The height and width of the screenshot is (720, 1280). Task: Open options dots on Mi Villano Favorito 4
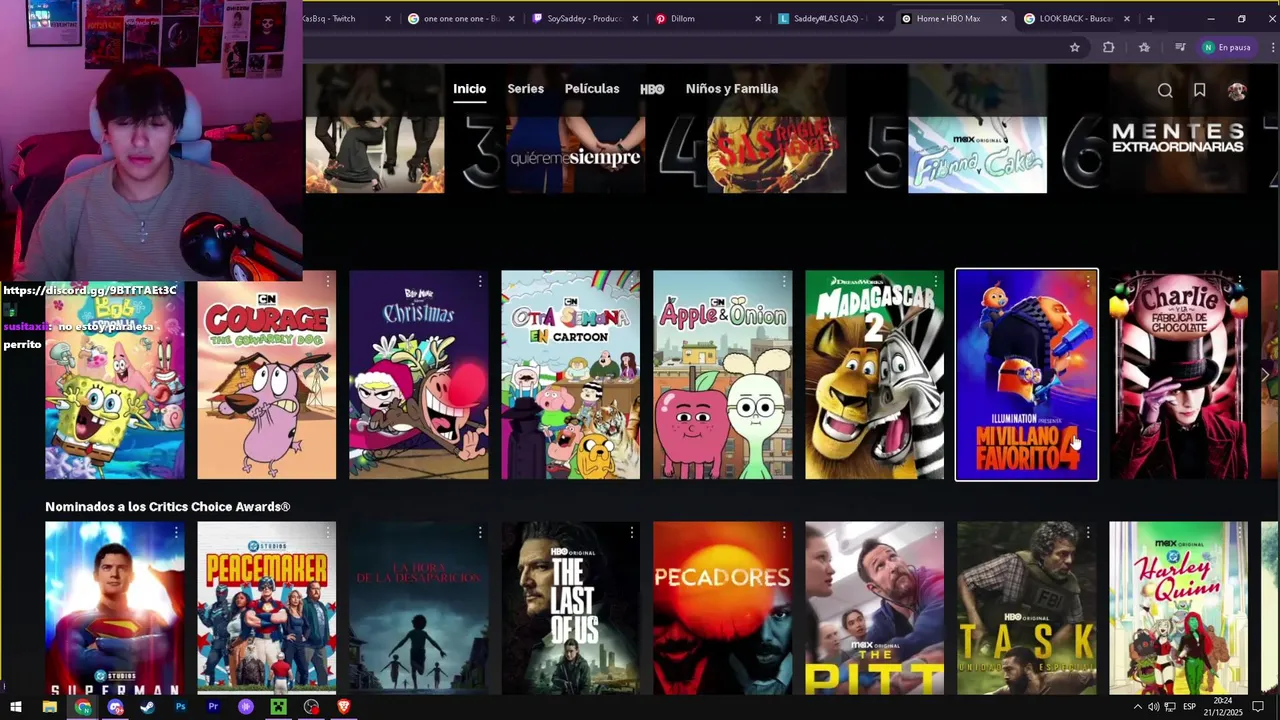(1088, 282)
